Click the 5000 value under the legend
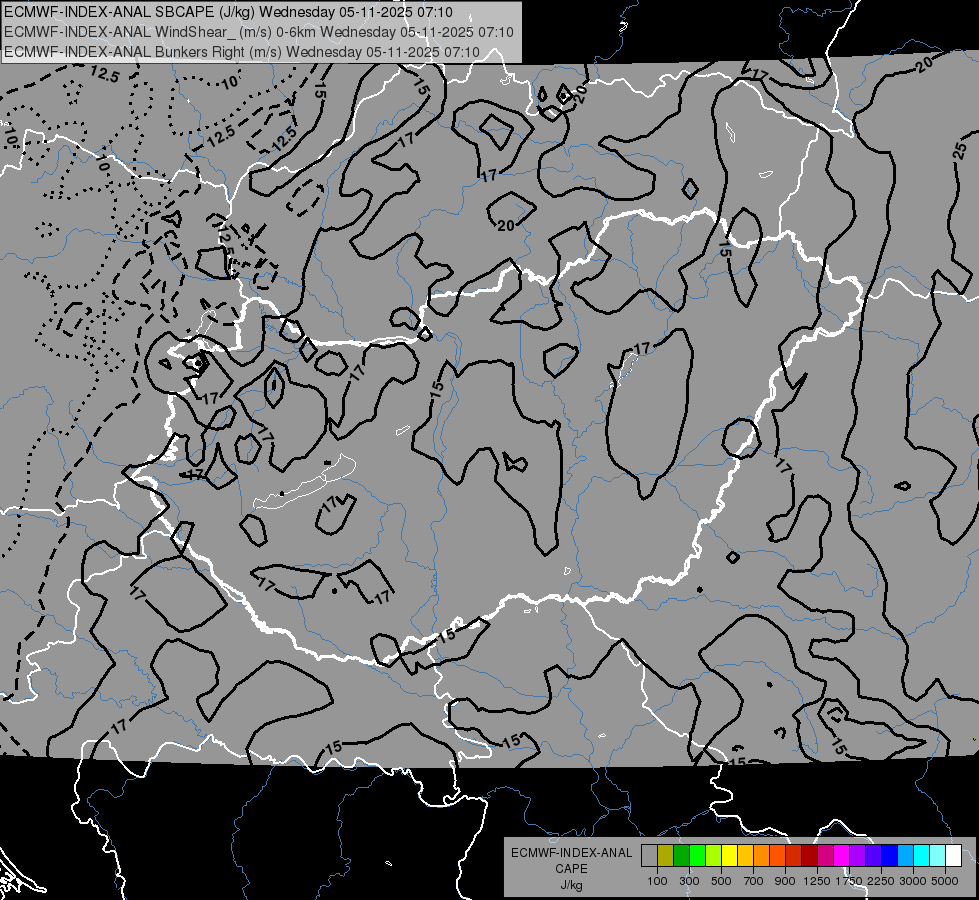The image size is (979, 900). [x=945, y=881]
